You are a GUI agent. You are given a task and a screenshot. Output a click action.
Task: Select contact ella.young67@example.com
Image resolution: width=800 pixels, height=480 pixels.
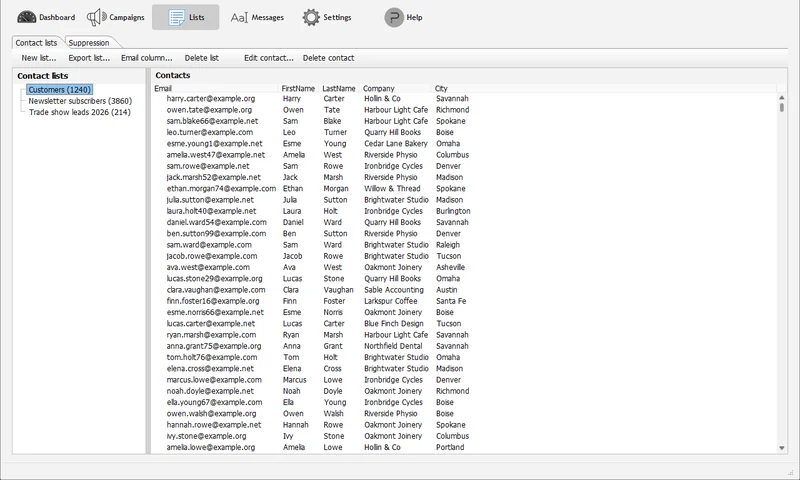tap(214, 401)
